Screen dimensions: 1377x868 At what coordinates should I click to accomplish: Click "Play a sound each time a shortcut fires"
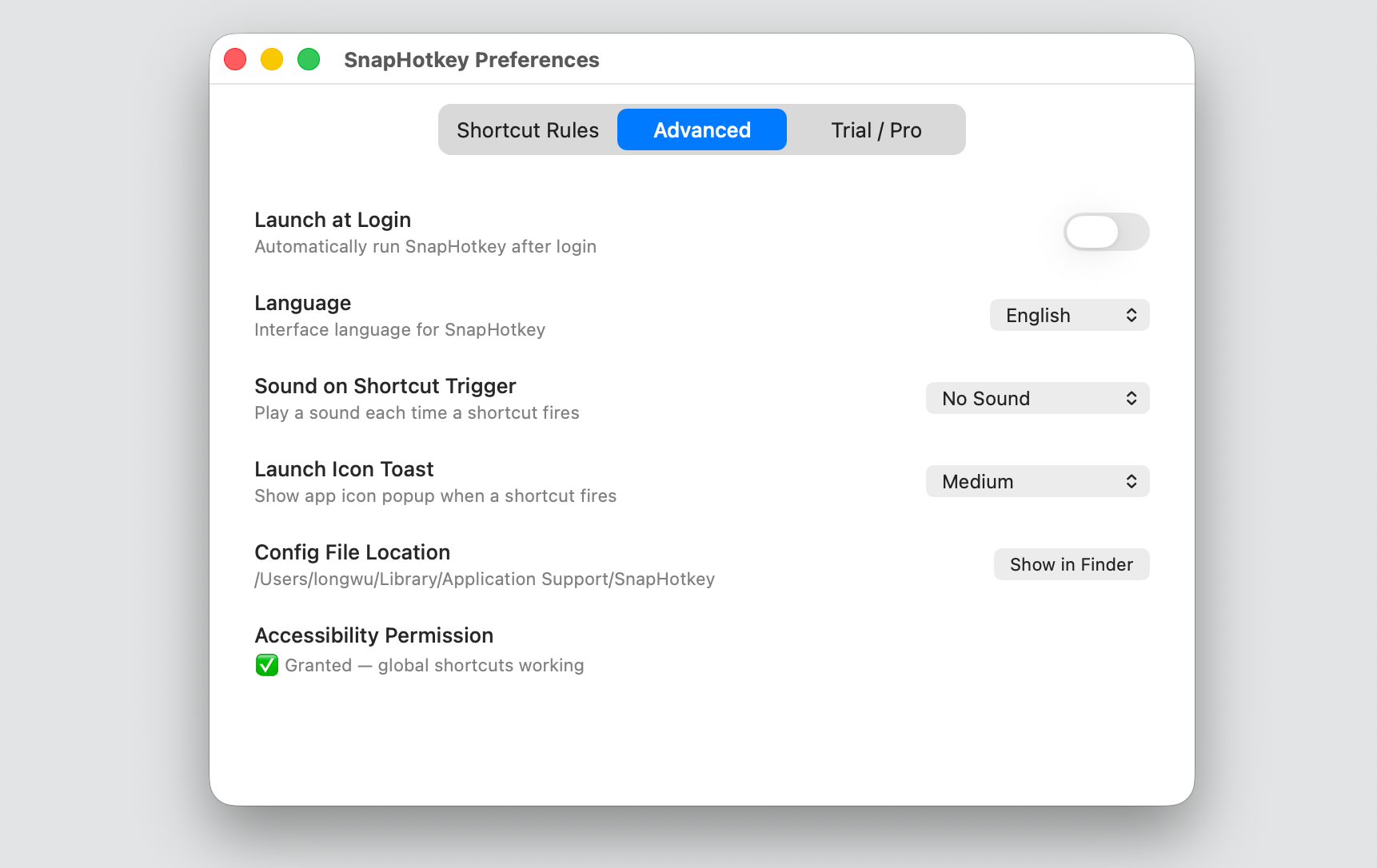(417, 412)
